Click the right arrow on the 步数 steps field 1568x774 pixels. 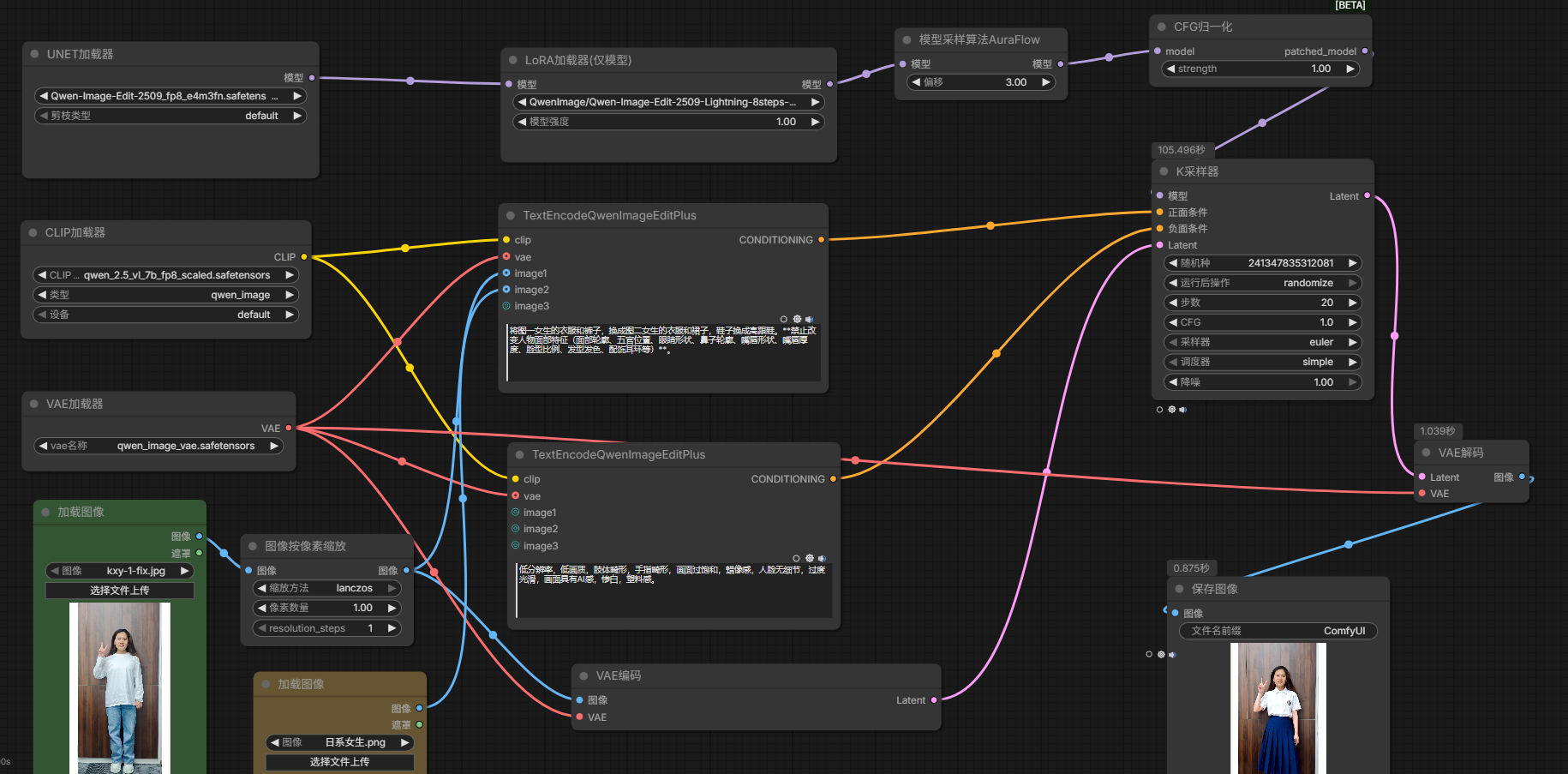1352,303
